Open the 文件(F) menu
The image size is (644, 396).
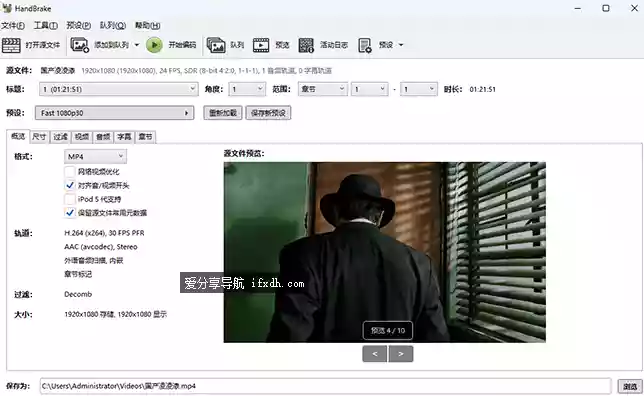(13, 25)
